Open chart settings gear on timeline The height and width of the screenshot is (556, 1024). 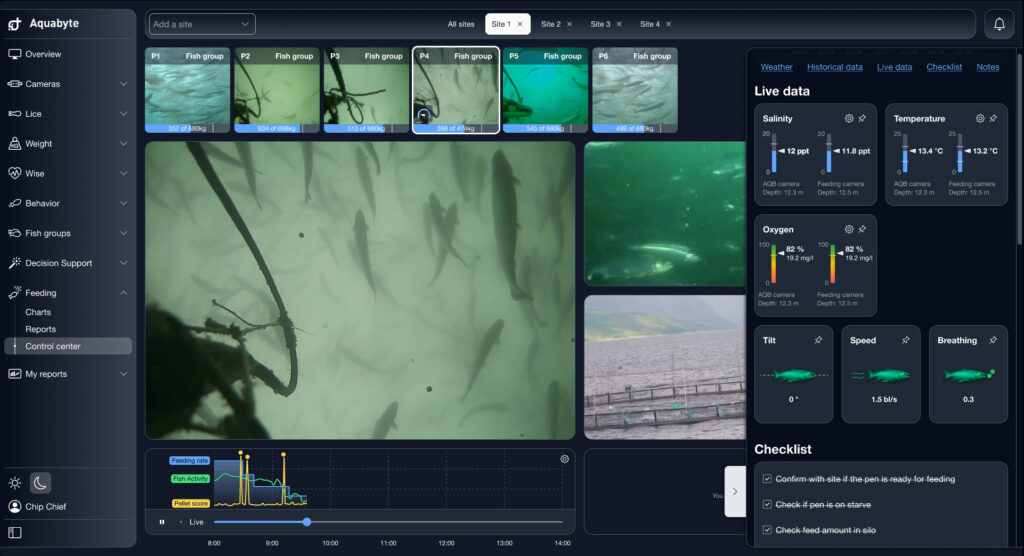pyautogui.click(x=564, y=459)
